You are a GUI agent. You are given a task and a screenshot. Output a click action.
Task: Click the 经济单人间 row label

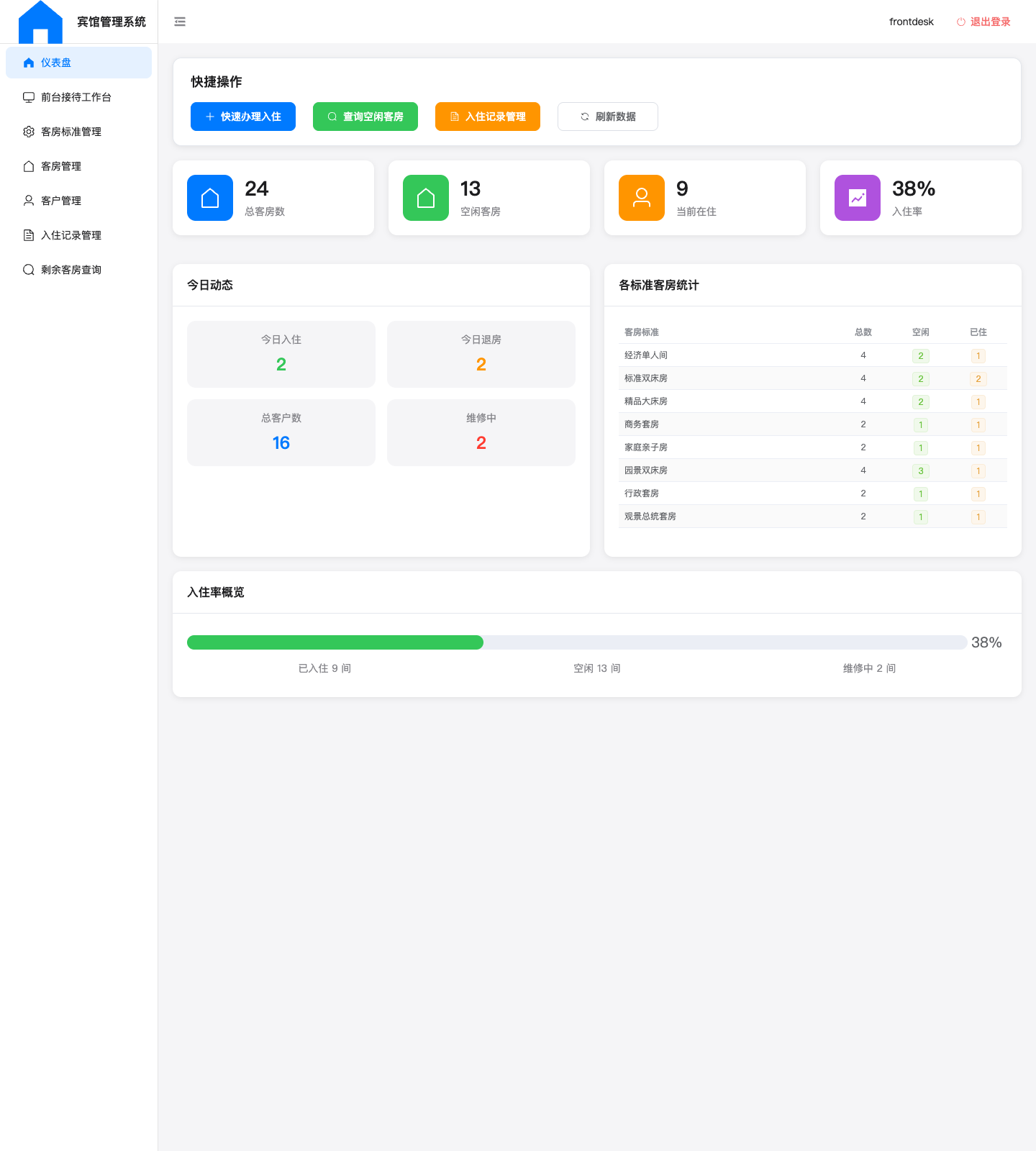(646, 355)
